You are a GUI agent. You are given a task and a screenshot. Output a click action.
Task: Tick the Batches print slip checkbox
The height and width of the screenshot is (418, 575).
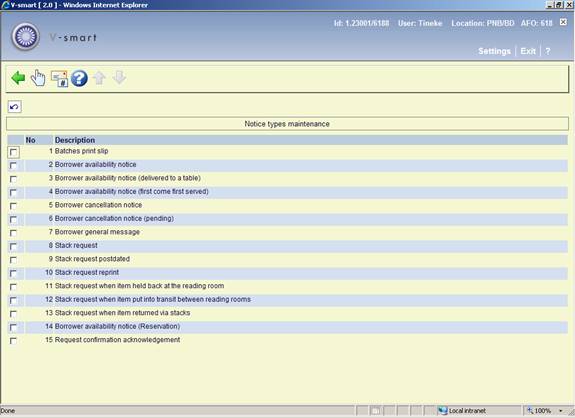click(x=14, y=152)
